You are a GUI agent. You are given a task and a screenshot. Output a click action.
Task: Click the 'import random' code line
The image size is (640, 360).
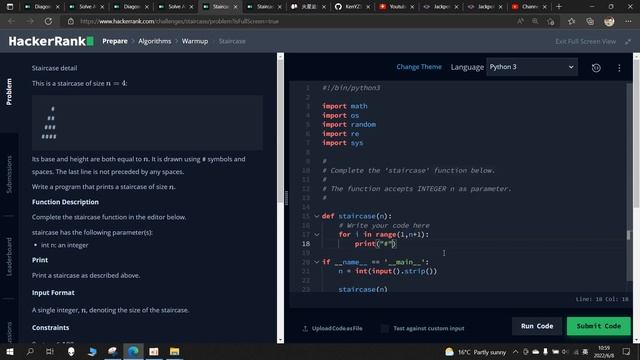[349, 124]
